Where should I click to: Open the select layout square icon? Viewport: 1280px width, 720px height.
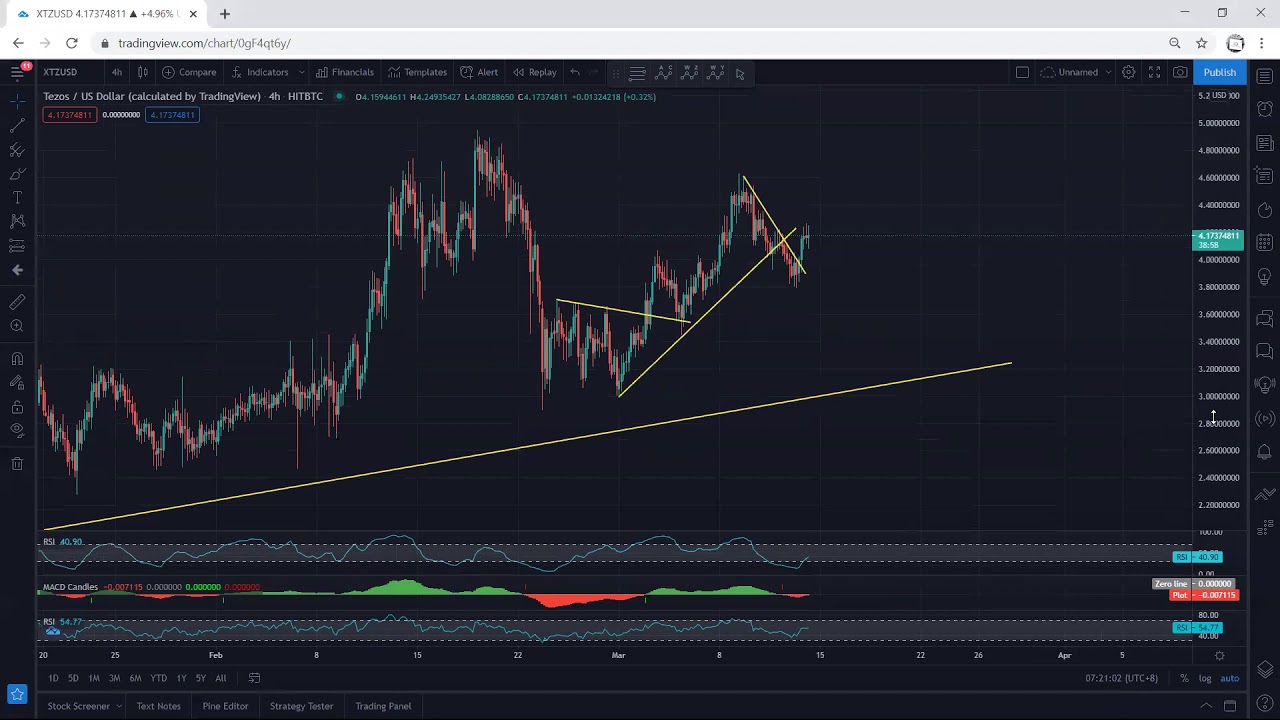1022,72
